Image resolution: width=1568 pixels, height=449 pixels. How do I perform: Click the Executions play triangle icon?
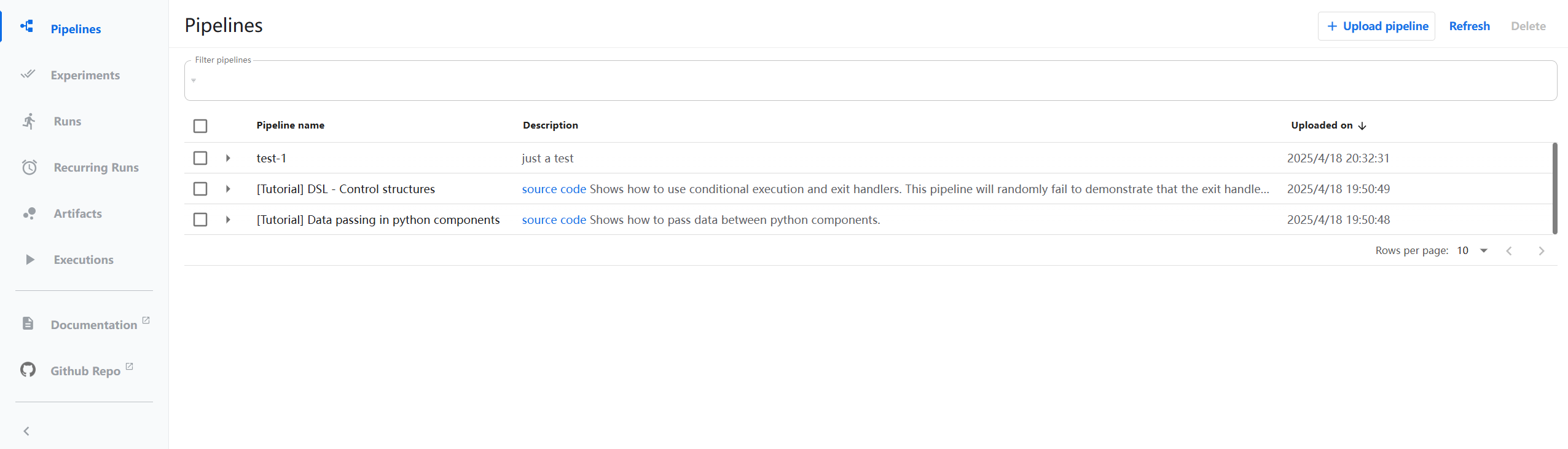pyautogui.click(x=29, y=260)
